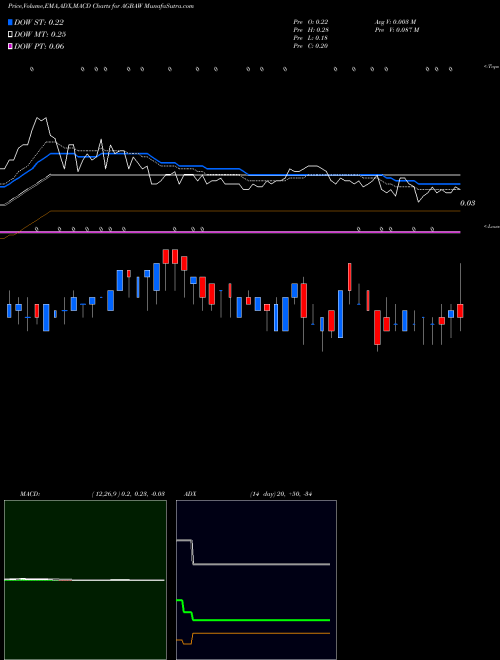Viewport: 500px width, 660px height.
Task: Click the 'Pre V: 0.087 M' volume text
Action: [x=397, y=30]
